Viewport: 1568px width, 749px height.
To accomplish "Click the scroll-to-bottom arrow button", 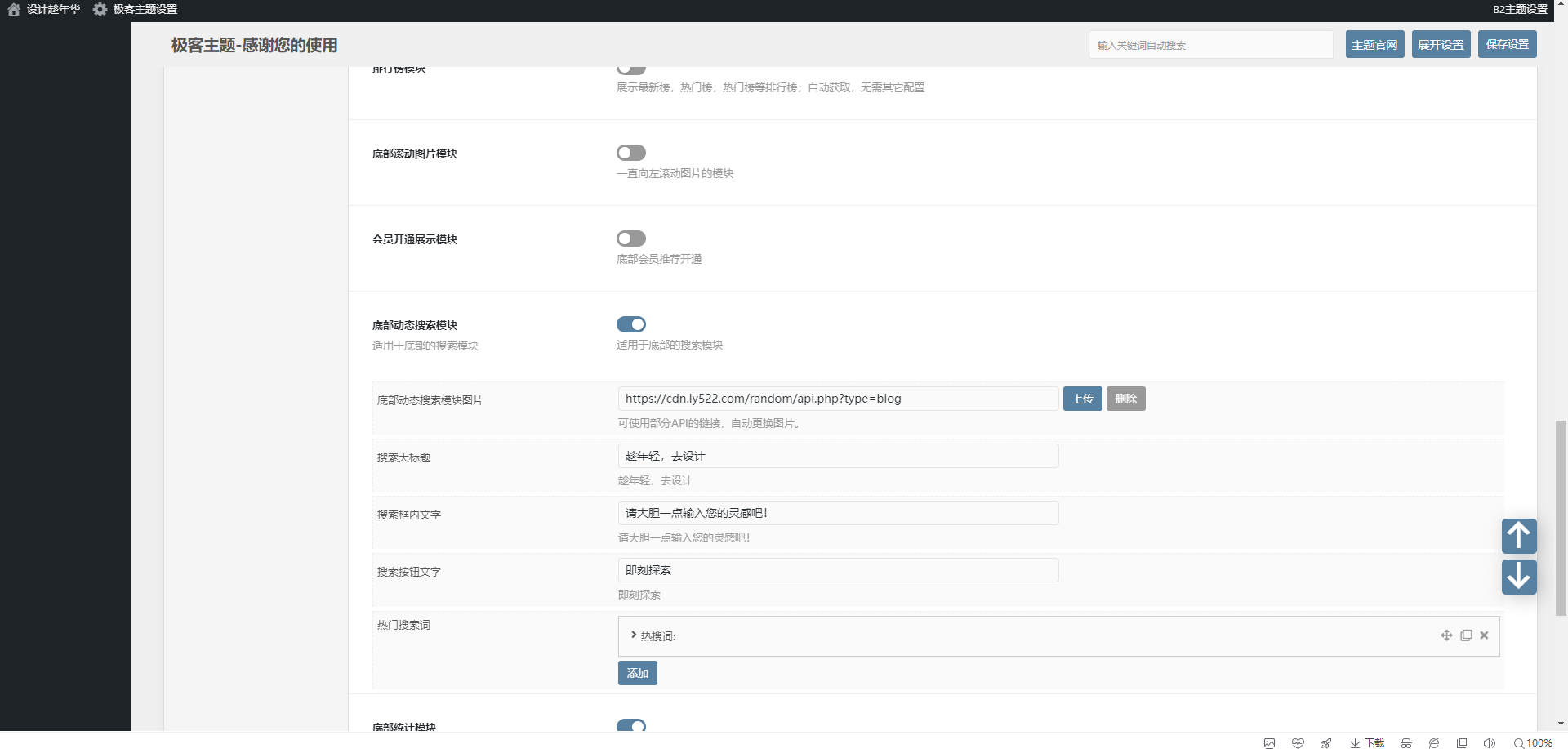I will (x=1518, y=577).
